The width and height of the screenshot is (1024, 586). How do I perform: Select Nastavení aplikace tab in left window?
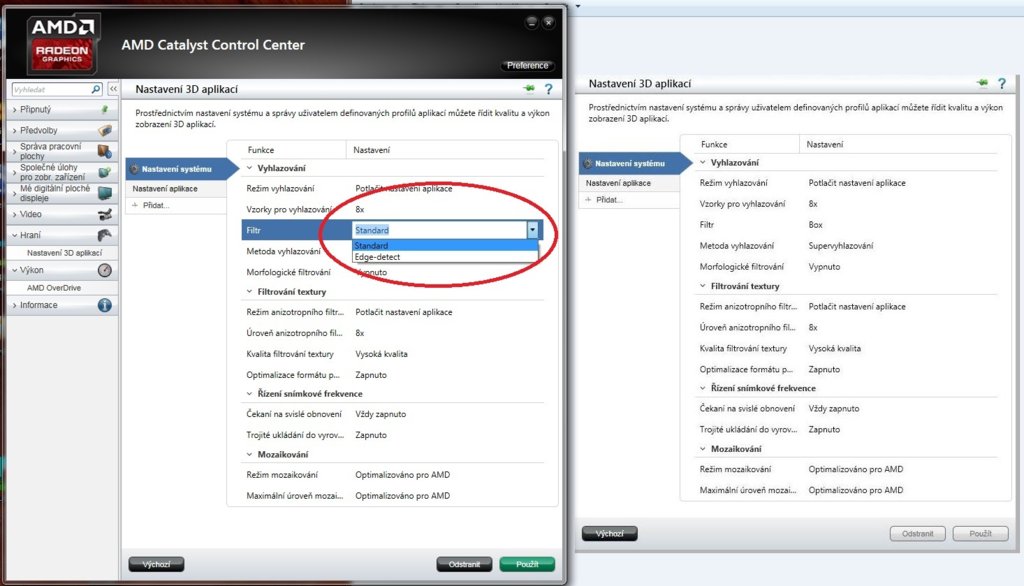tap(176, 189)
